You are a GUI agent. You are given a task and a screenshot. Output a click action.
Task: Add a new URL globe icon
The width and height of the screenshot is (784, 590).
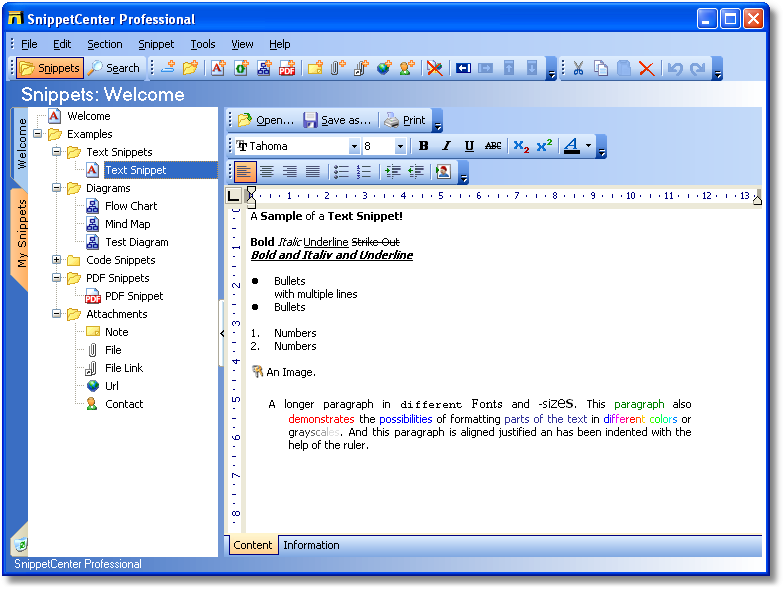(384, 68)
